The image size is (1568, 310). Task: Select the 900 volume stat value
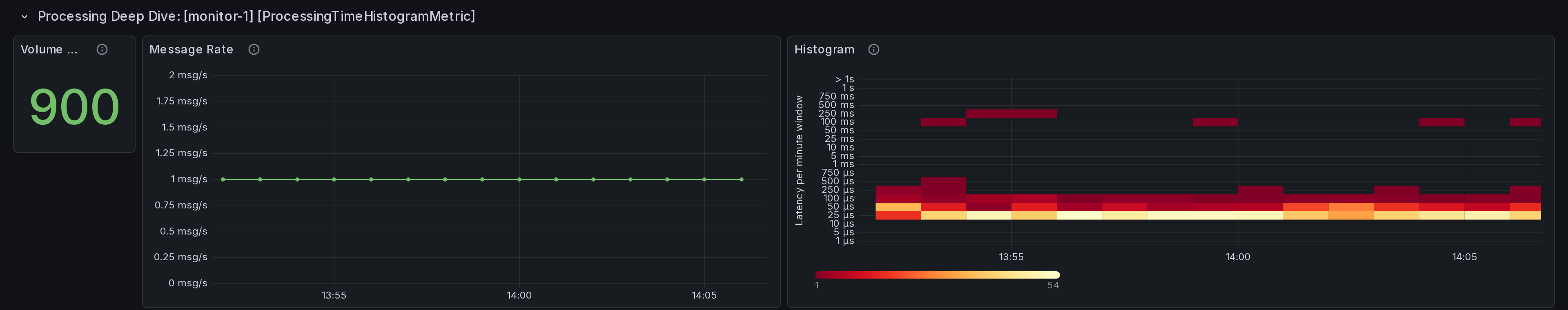coord(74,107)
